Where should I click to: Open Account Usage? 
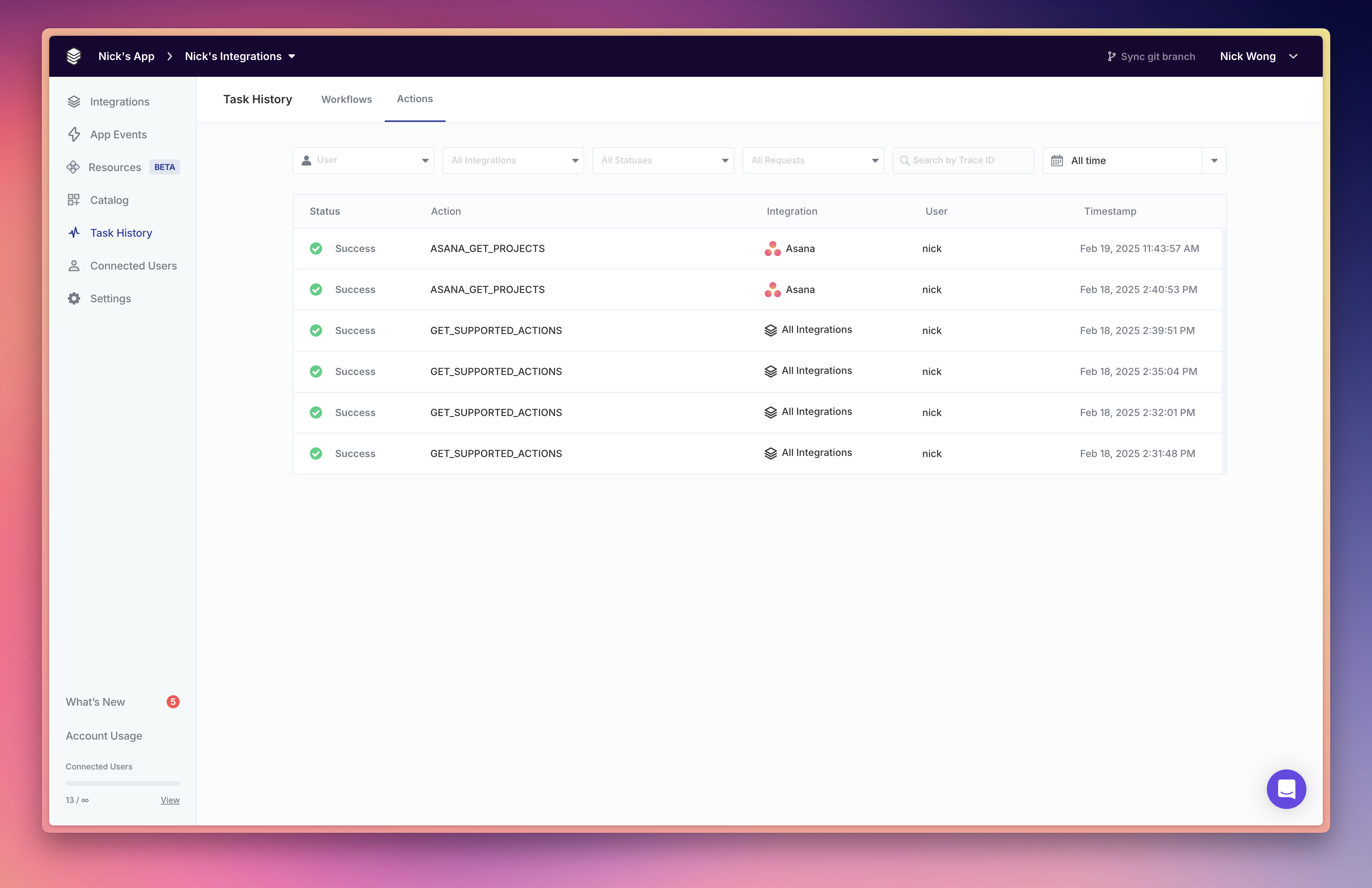104,736
